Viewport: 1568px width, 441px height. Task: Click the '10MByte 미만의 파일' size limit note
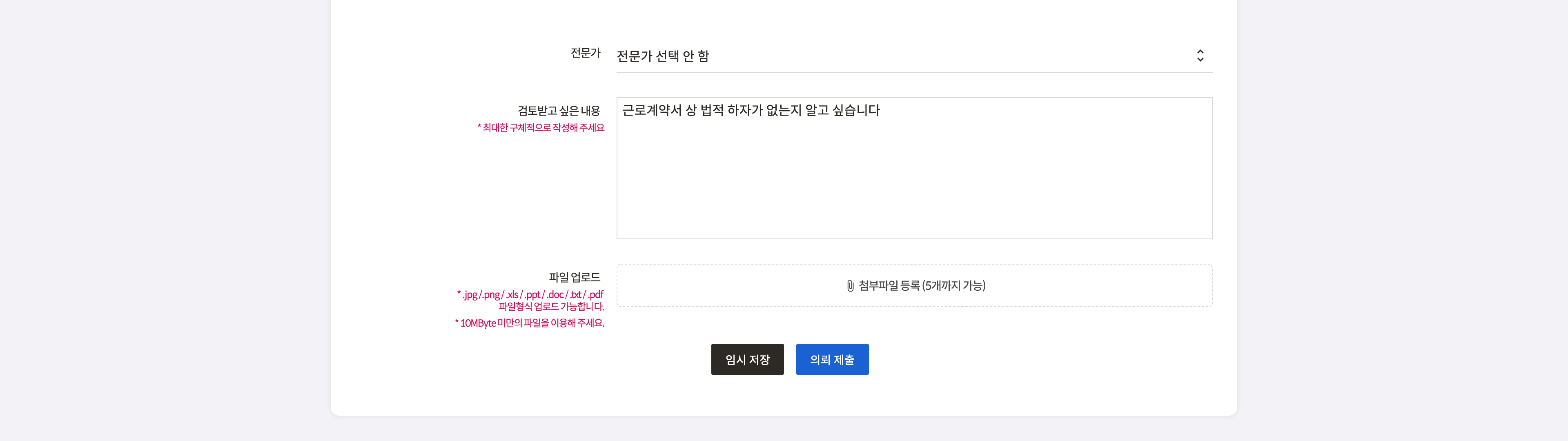click(530, 323)
